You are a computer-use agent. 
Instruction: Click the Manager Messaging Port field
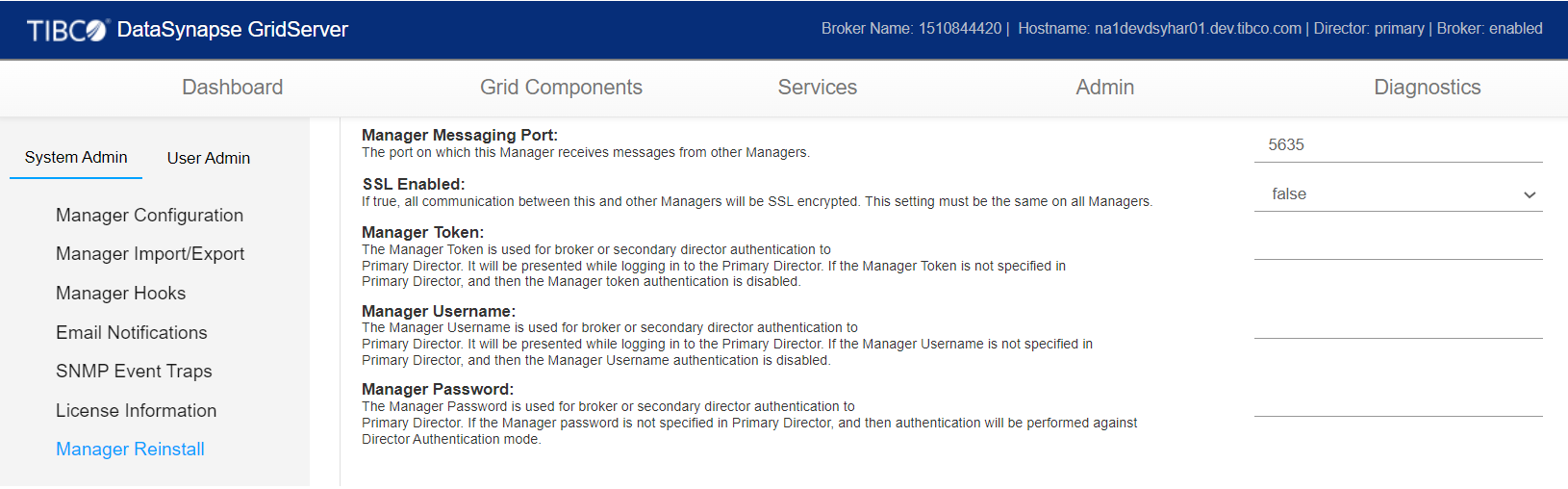tap(1398, 145)
